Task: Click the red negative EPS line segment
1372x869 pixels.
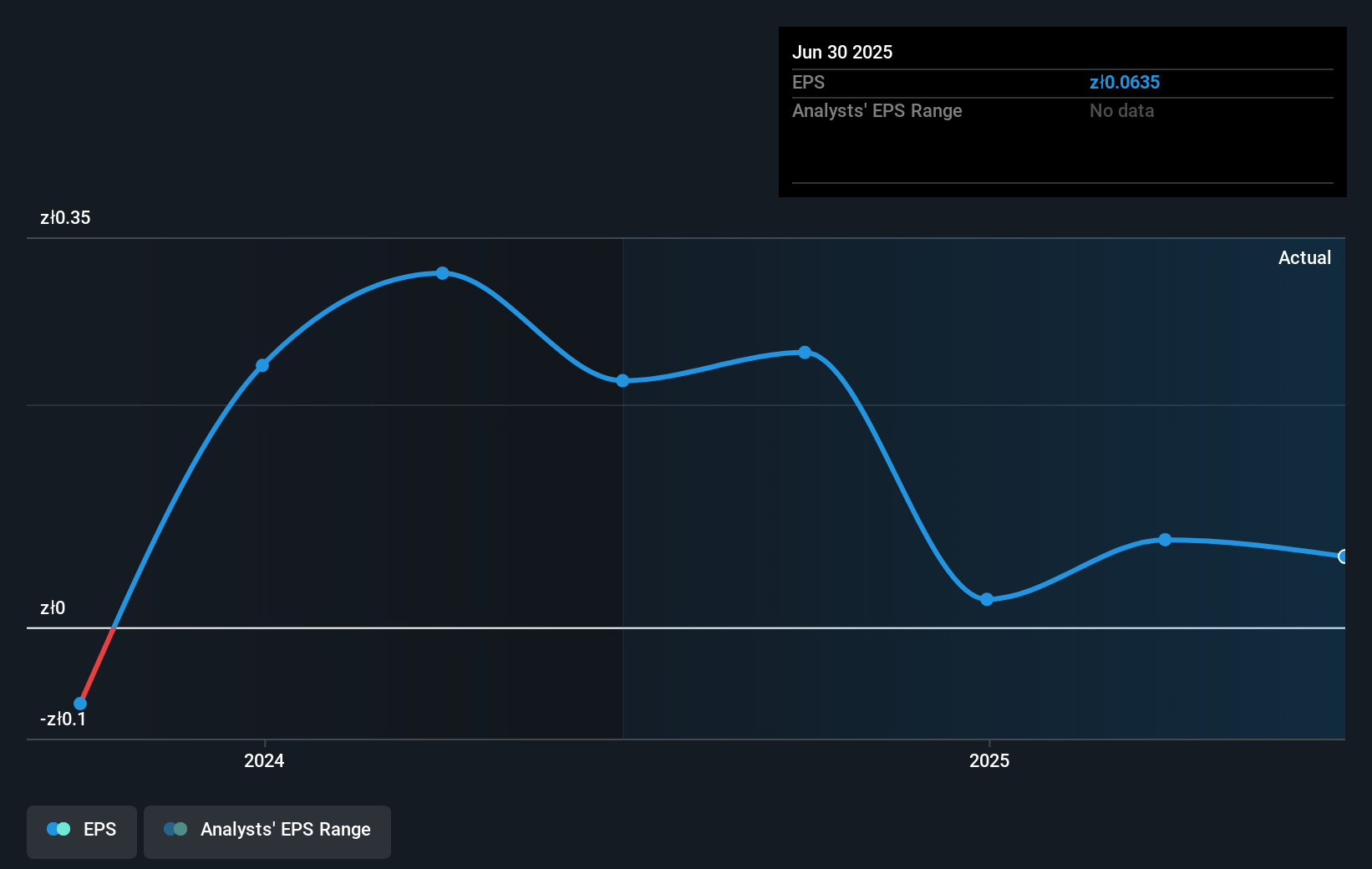Action: 98,665
